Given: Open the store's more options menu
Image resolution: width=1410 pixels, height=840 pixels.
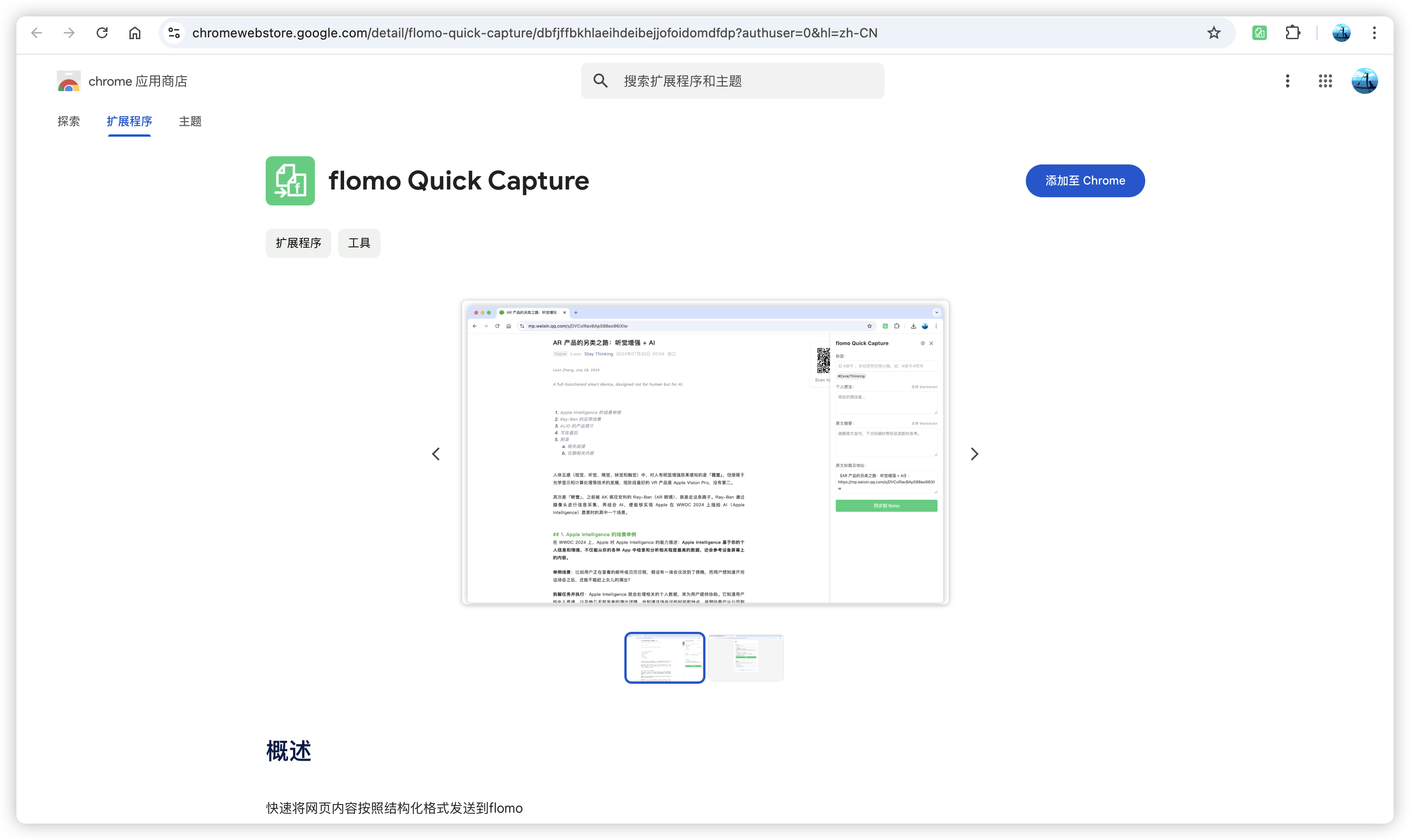Looking at the screenshot, I should pyautogui.click(x=1288, y=81).
